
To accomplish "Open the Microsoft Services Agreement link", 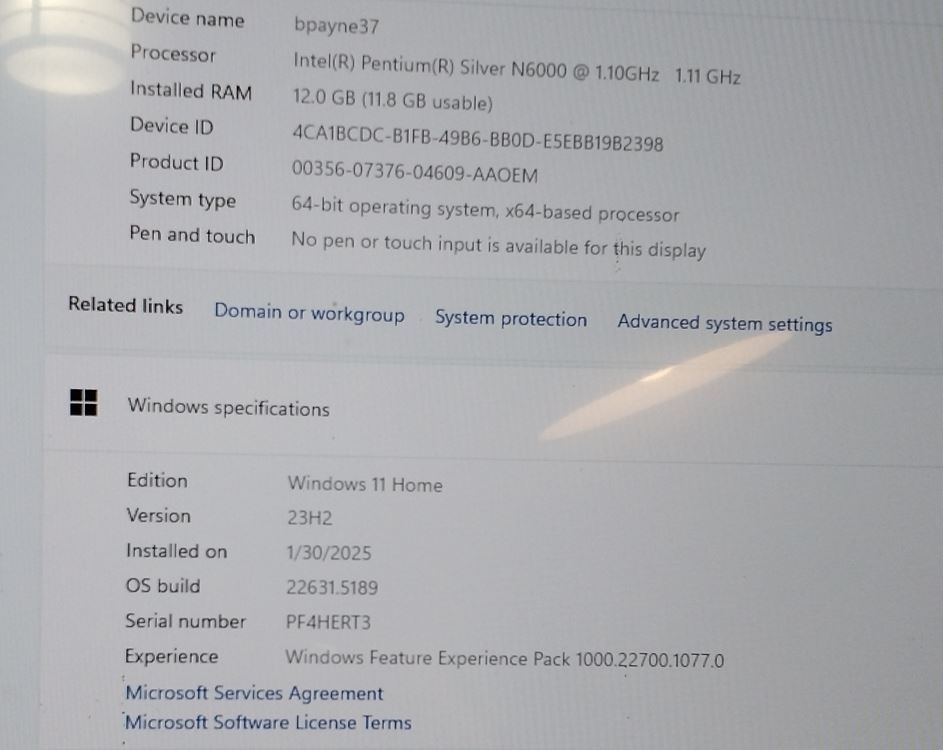I will tap(254, 693).
